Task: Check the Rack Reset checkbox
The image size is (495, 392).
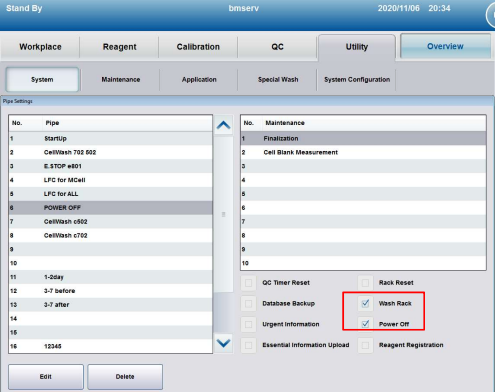Action: [365, 283]
